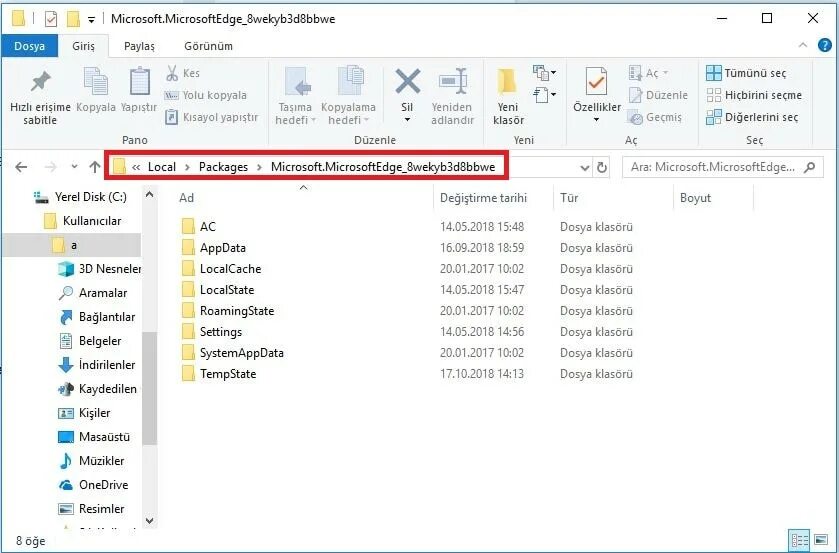This screenshot has width=839, height=553.
Task: Open the dropdown arrow under Sil
Action: click(x=407, y=119)
